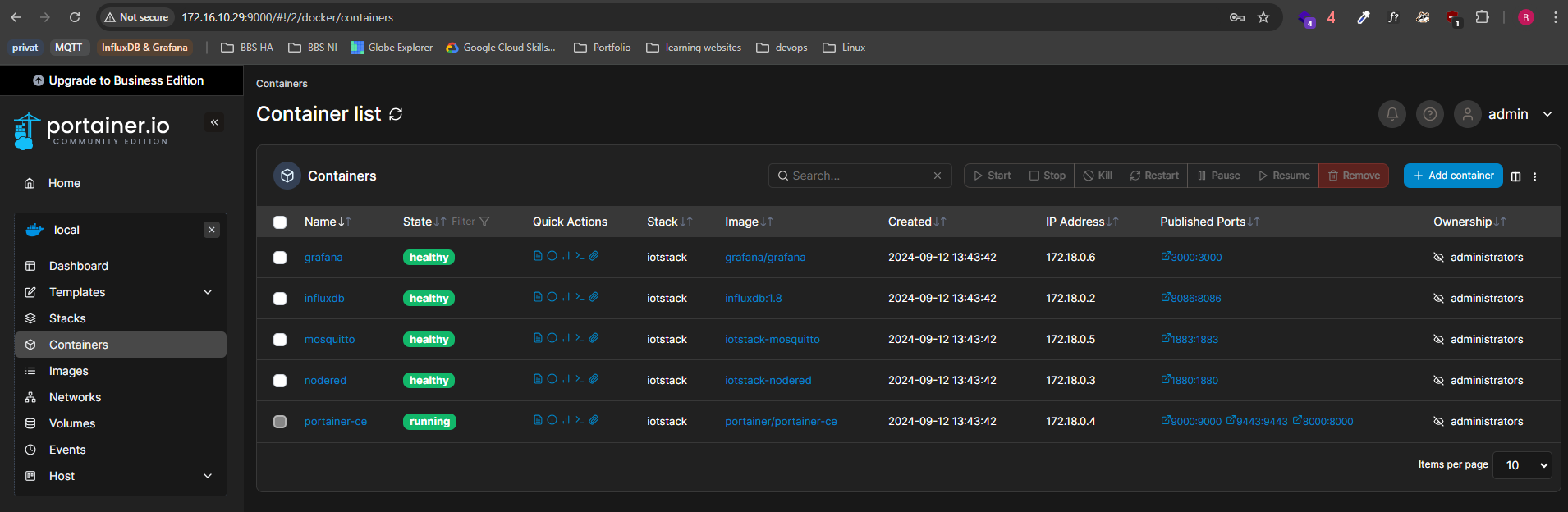Viewport: 1568px width, 512px height.
Task: Focus the container Search field
Action: point(860,176)
